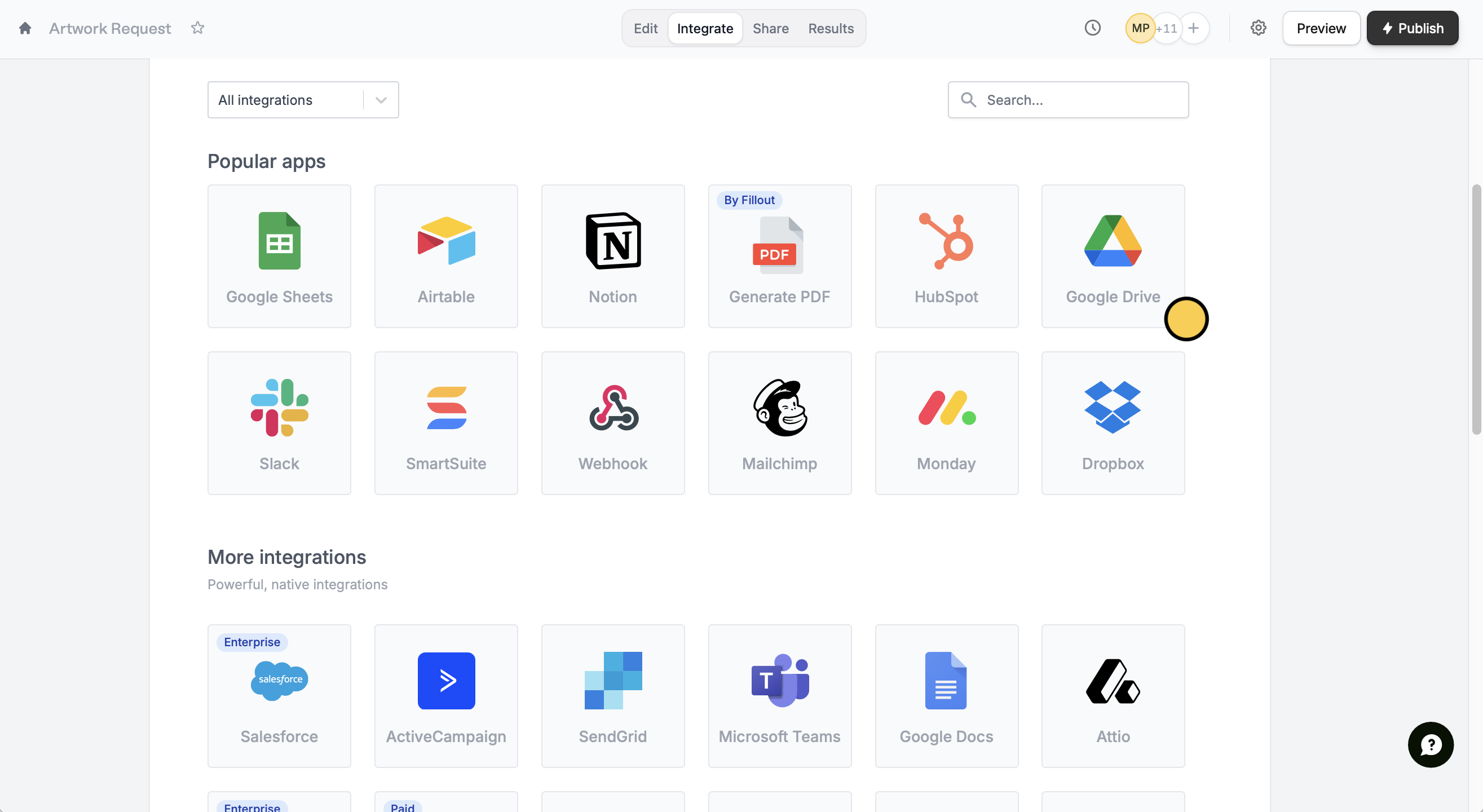Viewport: 1483px width, 812px height.
Task: Select the Webhook integration
Action: tap(612, 423)
